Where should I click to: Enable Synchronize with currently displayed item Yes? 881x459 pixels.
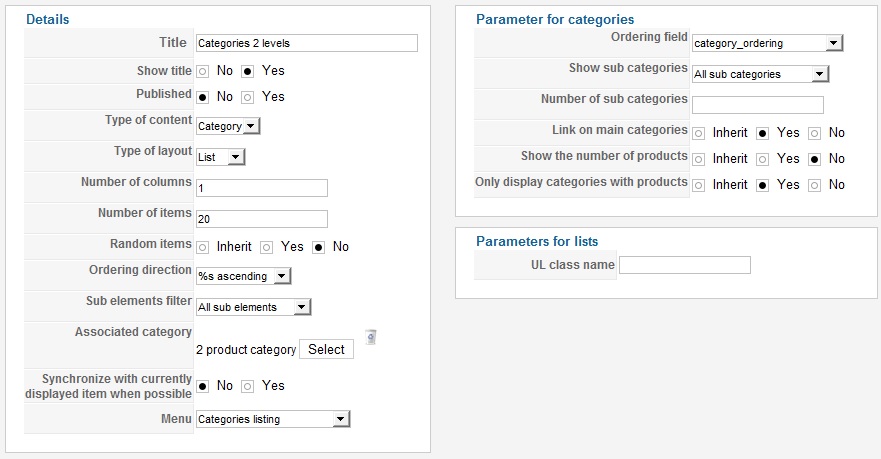coord(248,386)
